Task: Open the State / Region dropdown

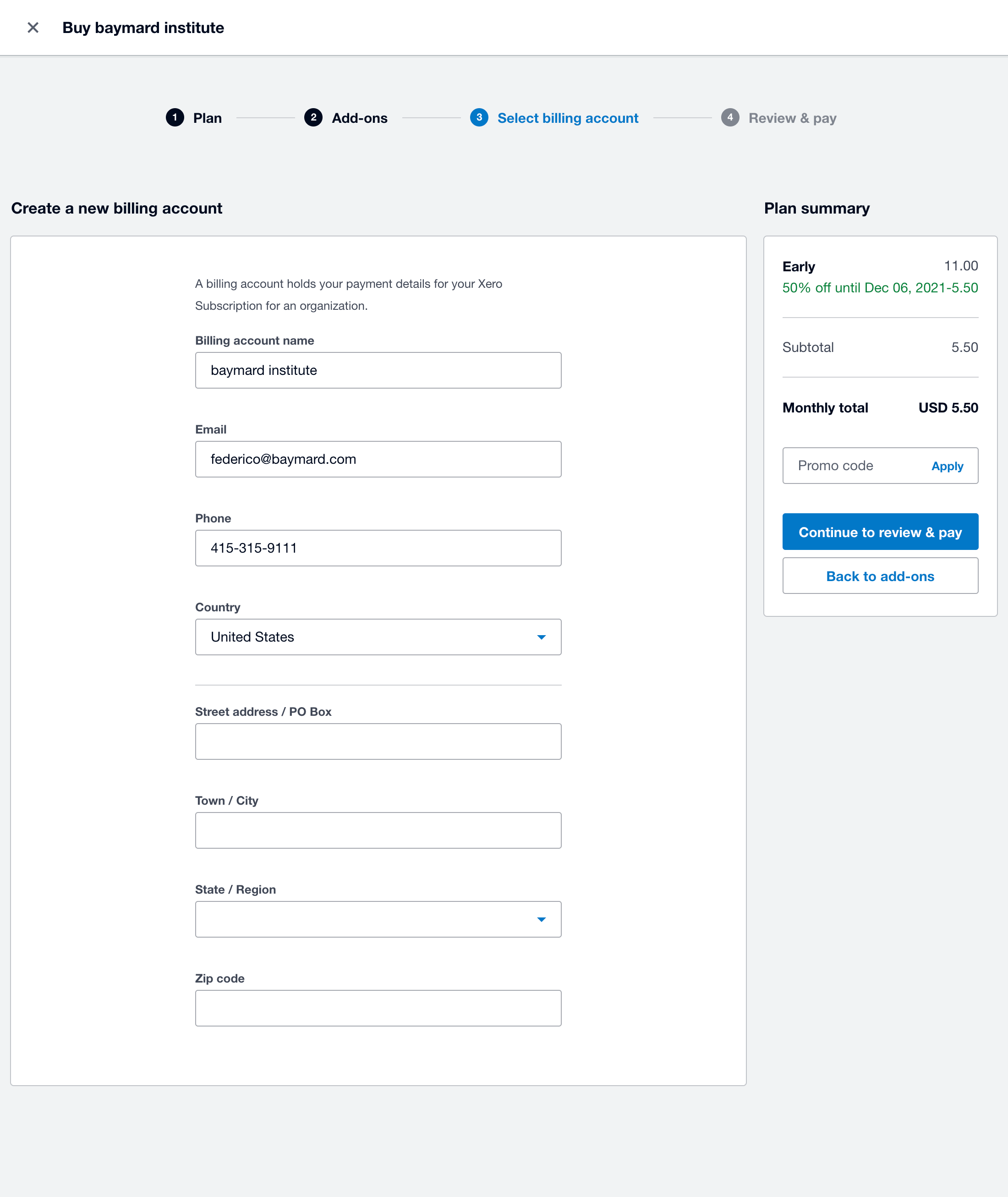Action: coord(541,919)
